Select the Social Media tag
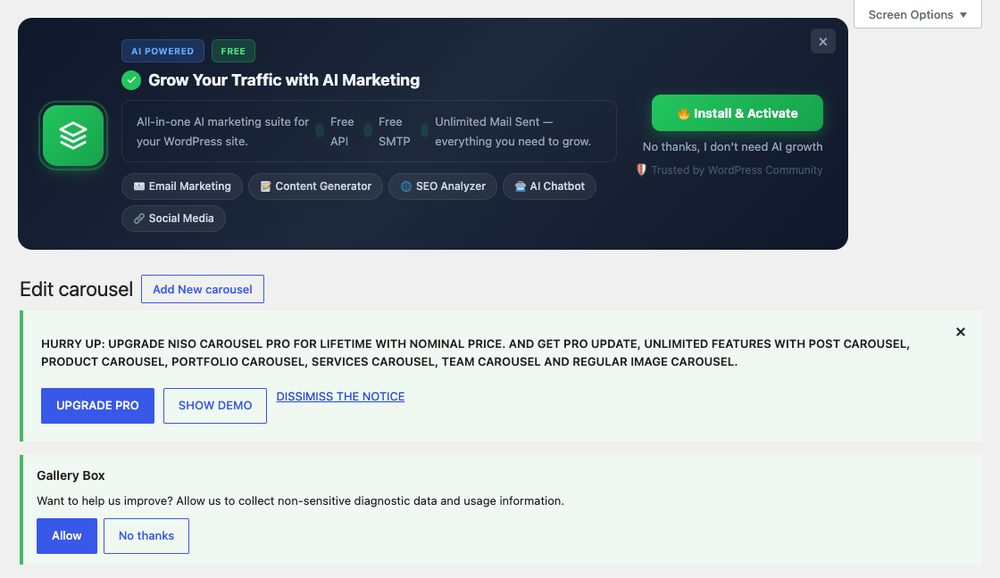Image resolution: width=1000 pixels, height=578 pixels. click(x=173, y=218)
